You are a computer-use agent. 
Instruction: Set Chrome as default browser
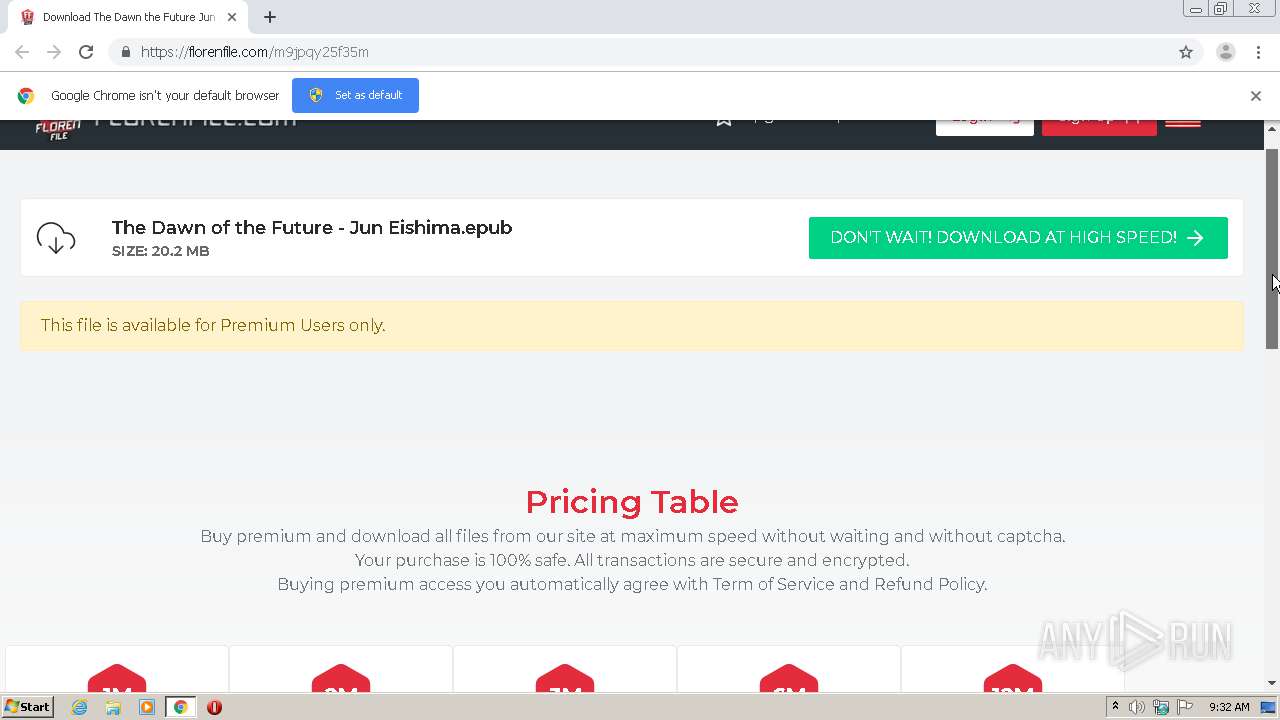point(355,95)
